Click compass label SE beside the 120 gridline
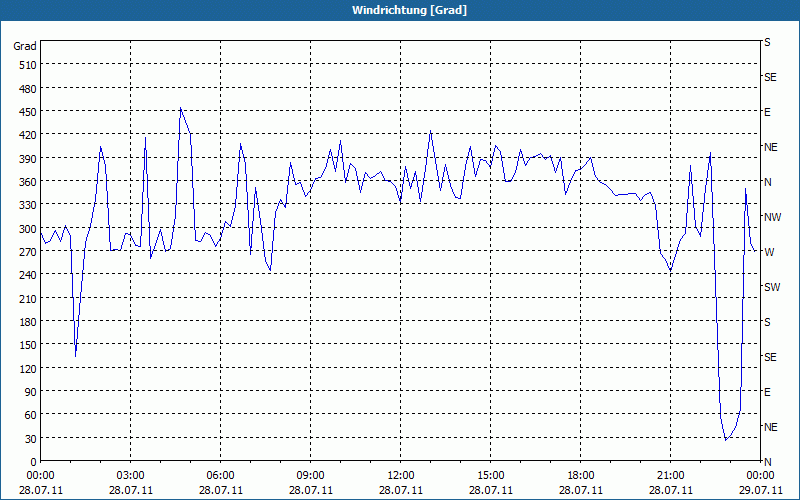The height and width of the screenshot is (500, 800). pos(770,357)
